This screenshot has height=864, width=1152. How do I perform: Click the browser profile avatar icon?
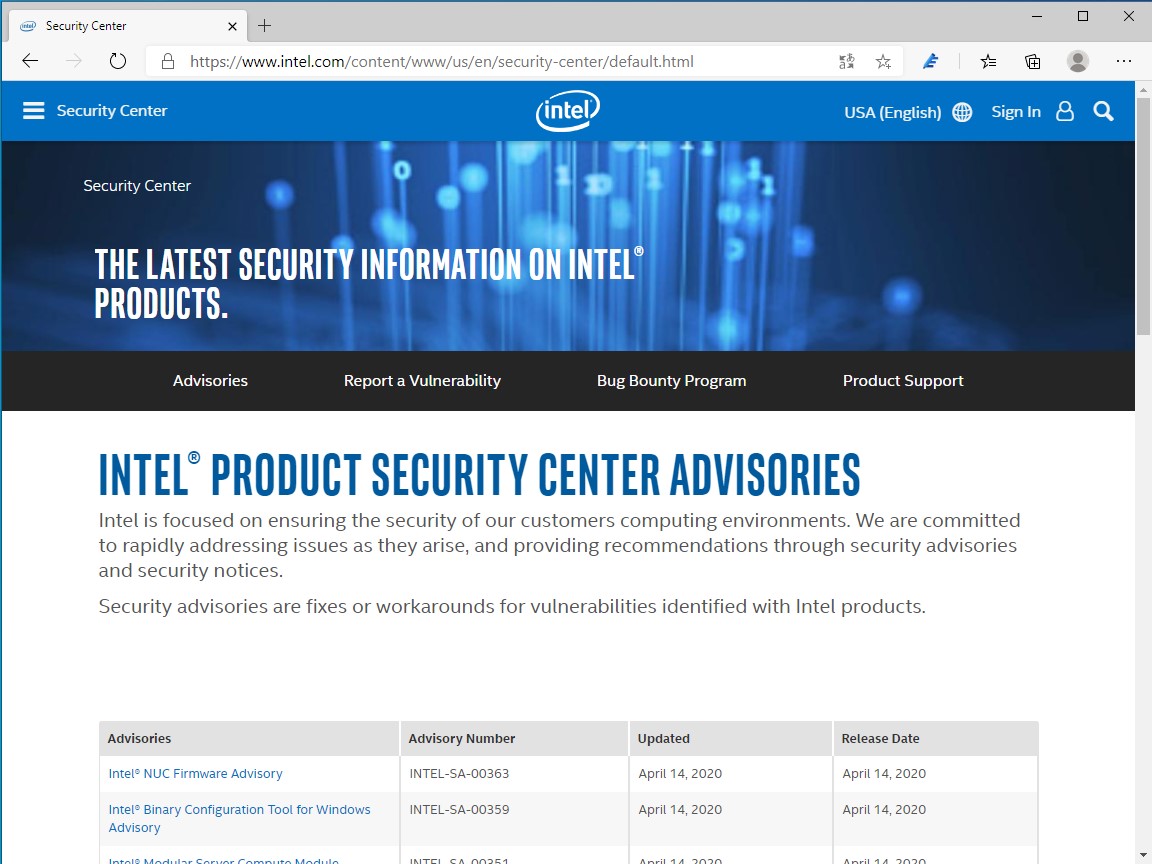(x=1077, y=61)
